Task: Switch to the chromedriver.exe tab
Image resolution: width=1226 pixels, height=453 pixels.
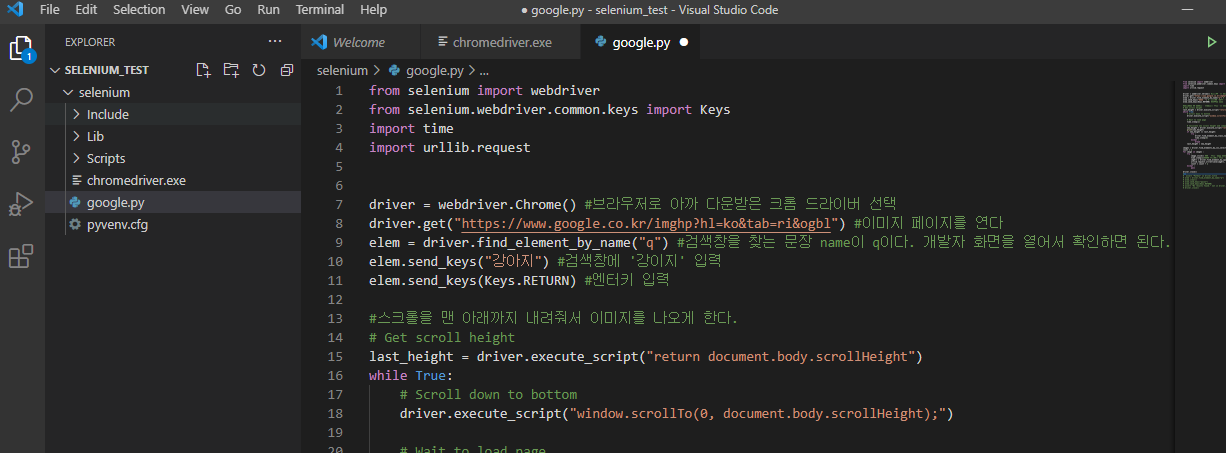Action: coord(501,43)
